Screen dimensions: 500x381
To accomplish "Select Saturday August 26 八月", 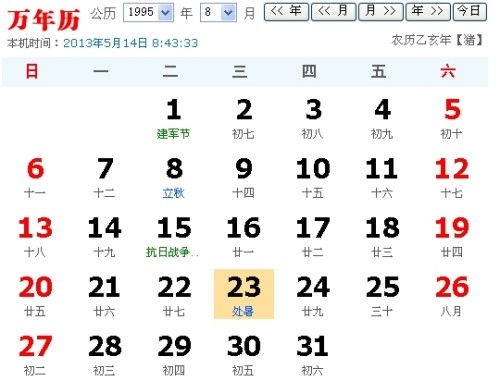I will pyautogui.click(x=452, y=296).
